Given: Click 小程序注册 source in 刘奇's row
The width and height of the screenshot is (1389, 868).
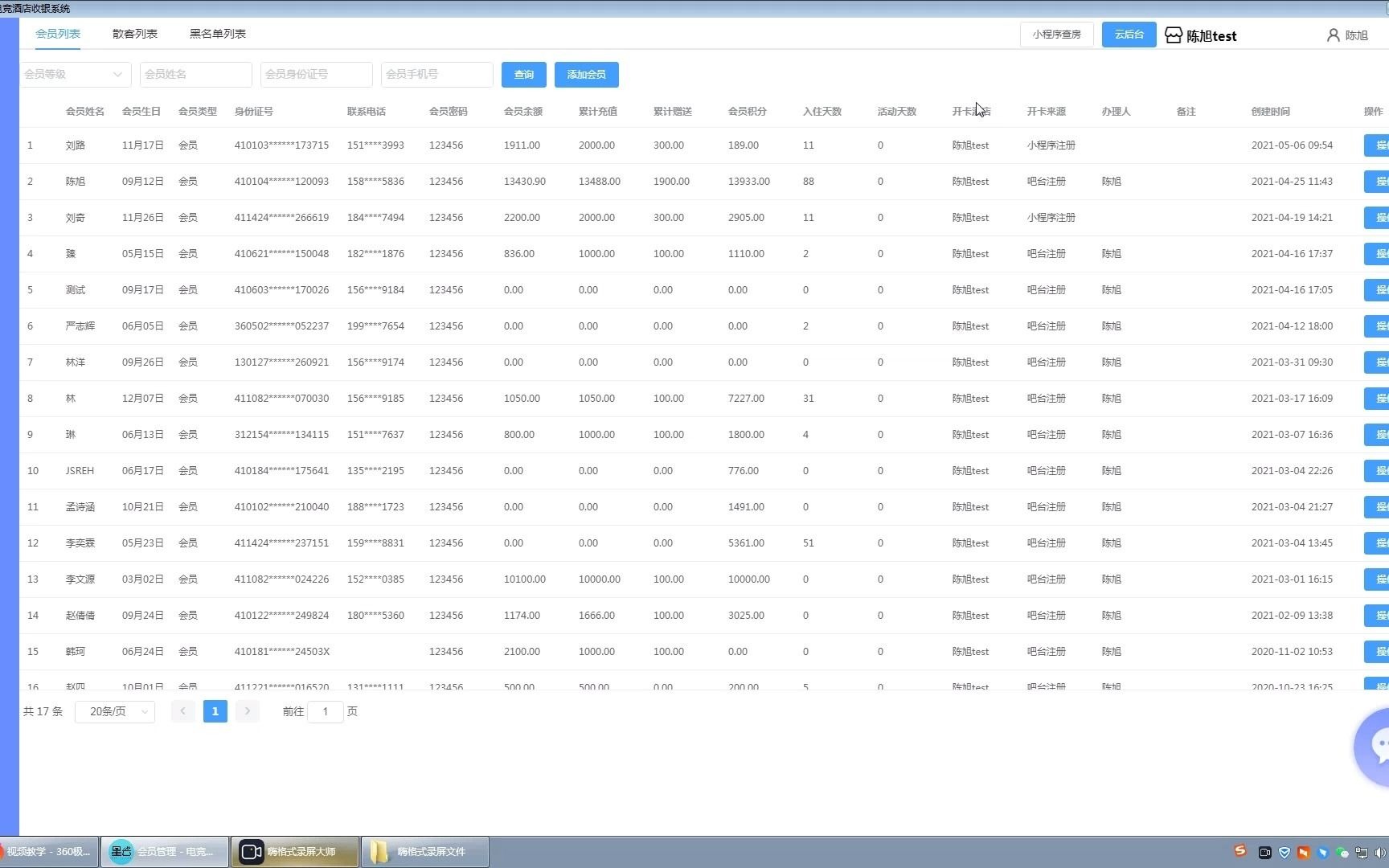Looking at the screenshot, I should click(1051, 218).
